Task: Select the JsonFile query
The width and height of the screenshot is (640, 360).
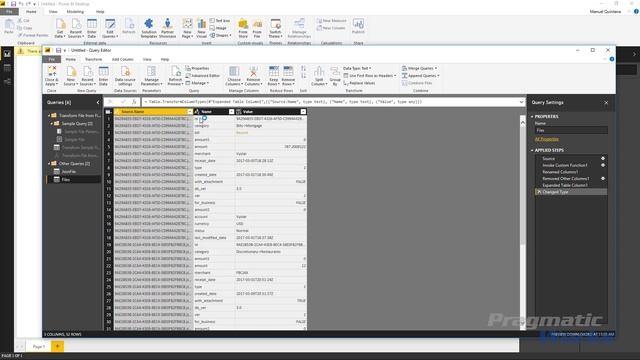Action: 69,171
